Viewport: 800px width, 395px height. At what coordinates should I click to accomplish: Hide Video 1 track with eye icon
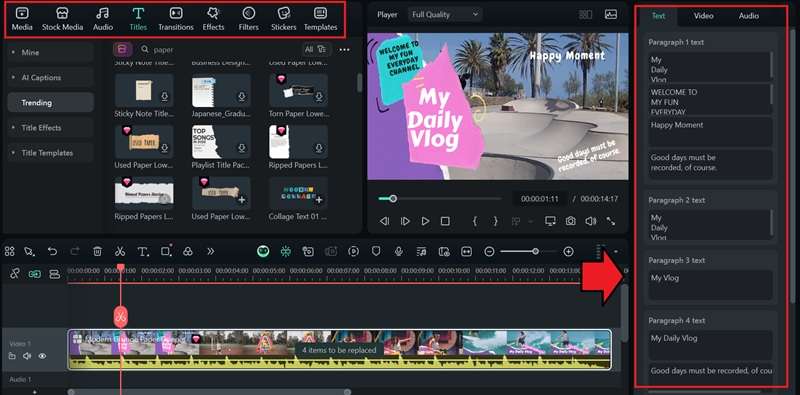(42, 356)
